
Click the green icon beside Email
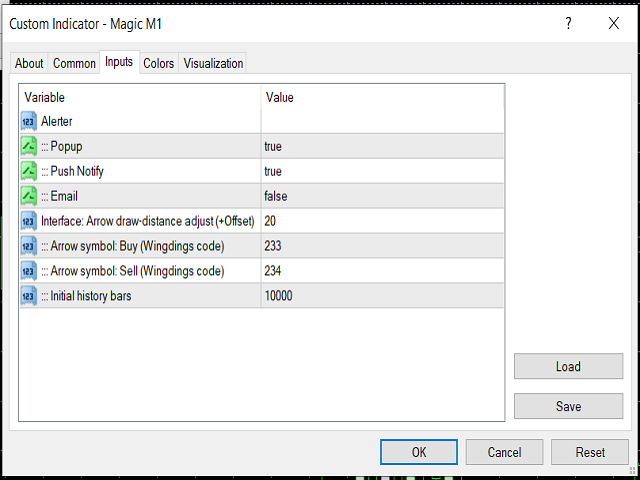29,196
